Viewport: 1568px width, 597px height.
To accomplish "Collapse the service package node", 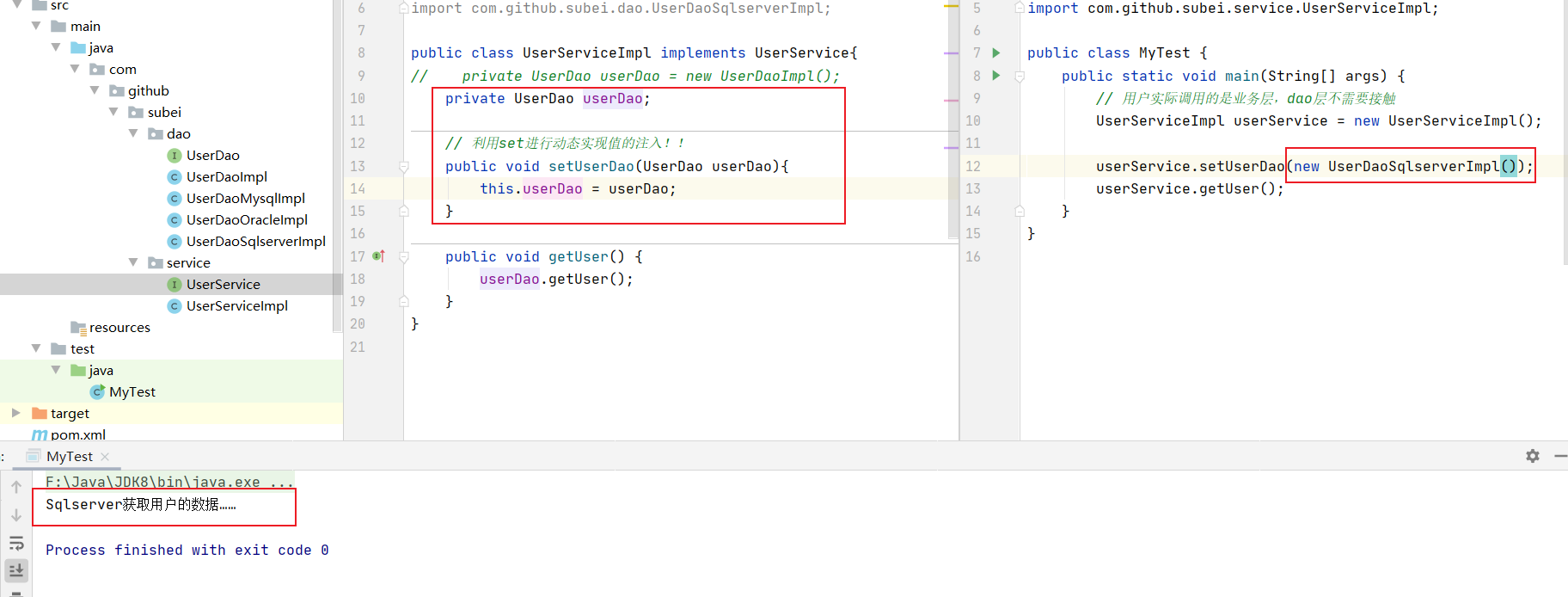I will coord(133,262).
